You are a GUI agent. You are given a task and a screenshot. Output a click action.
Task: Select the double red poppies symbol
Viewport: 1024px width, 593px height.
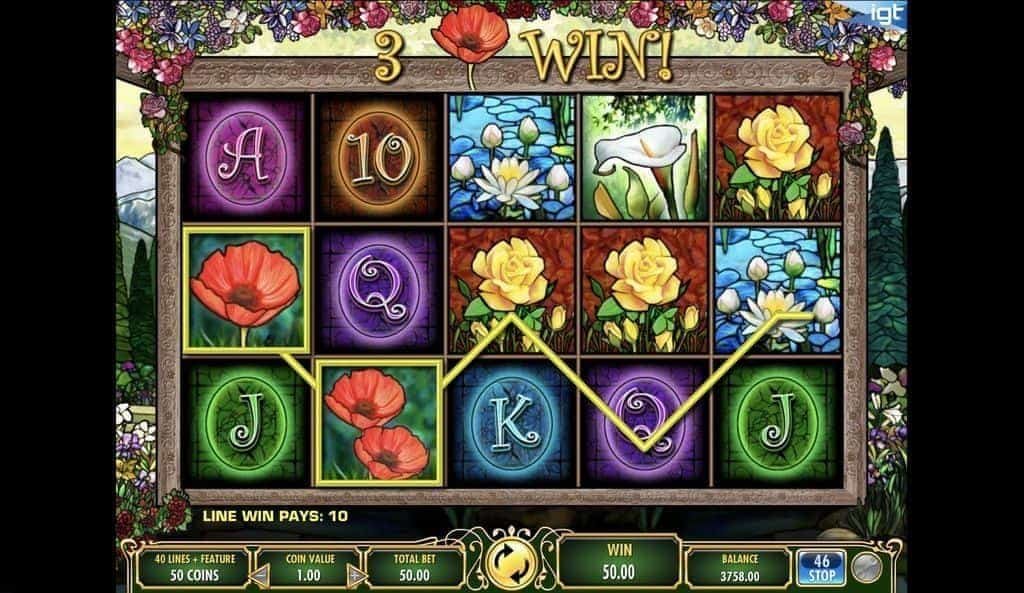(x=378, y=423)
